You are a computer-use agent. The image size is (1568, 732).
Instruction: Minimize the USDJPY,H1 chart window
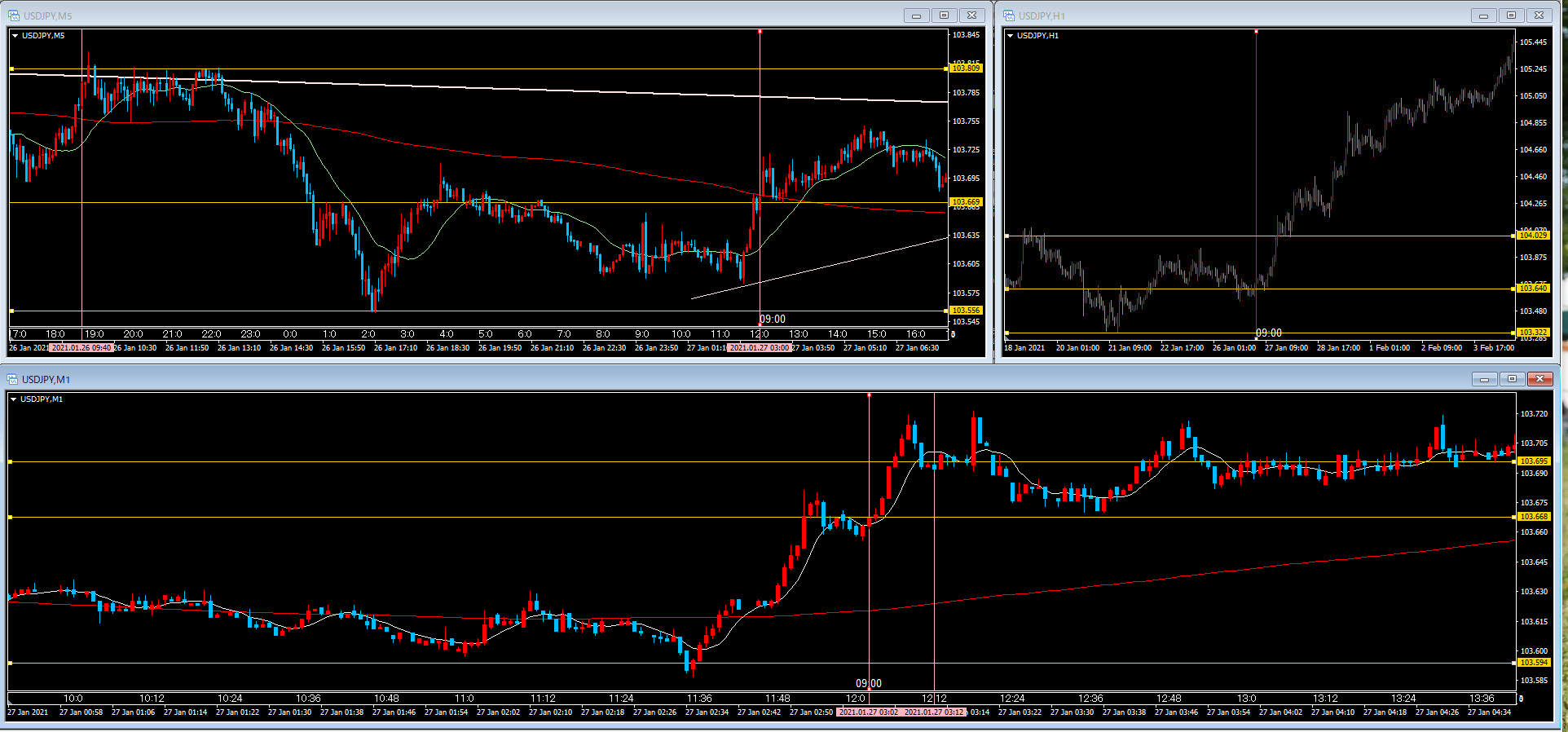pyautogui.click(x=1483, y=15)
